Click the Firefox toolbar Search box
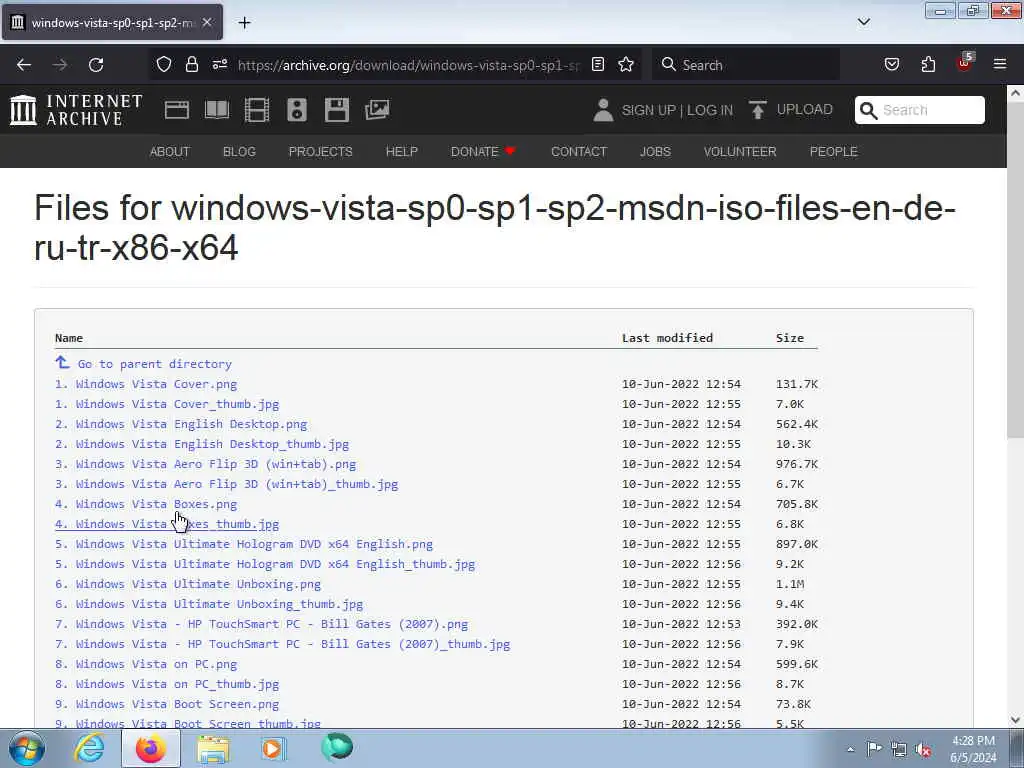 (746, 65)
